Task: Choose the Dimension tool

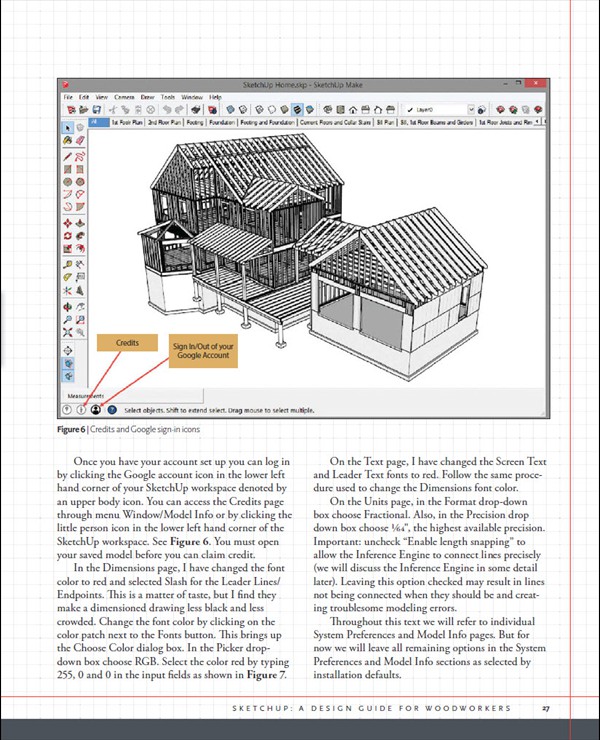Action: (x=80, y=265)
